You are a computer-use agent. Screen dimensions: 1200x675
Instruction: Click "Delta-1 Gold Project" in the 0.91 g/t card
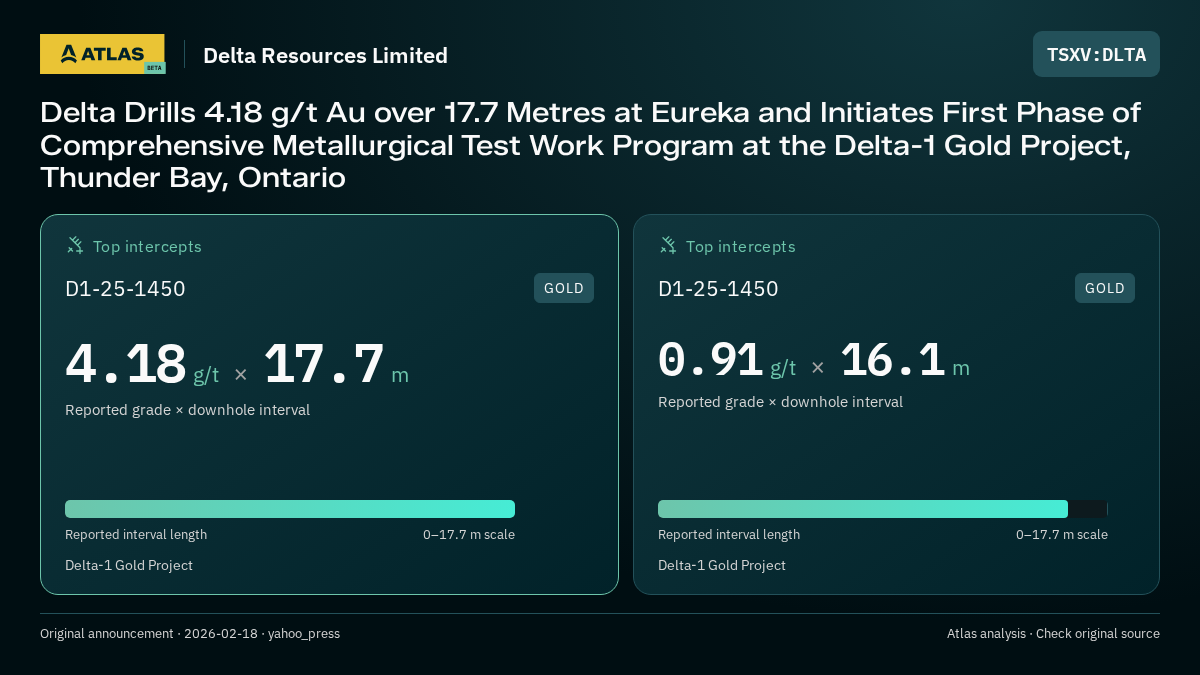pyautogui.click(x=722, y=566)
